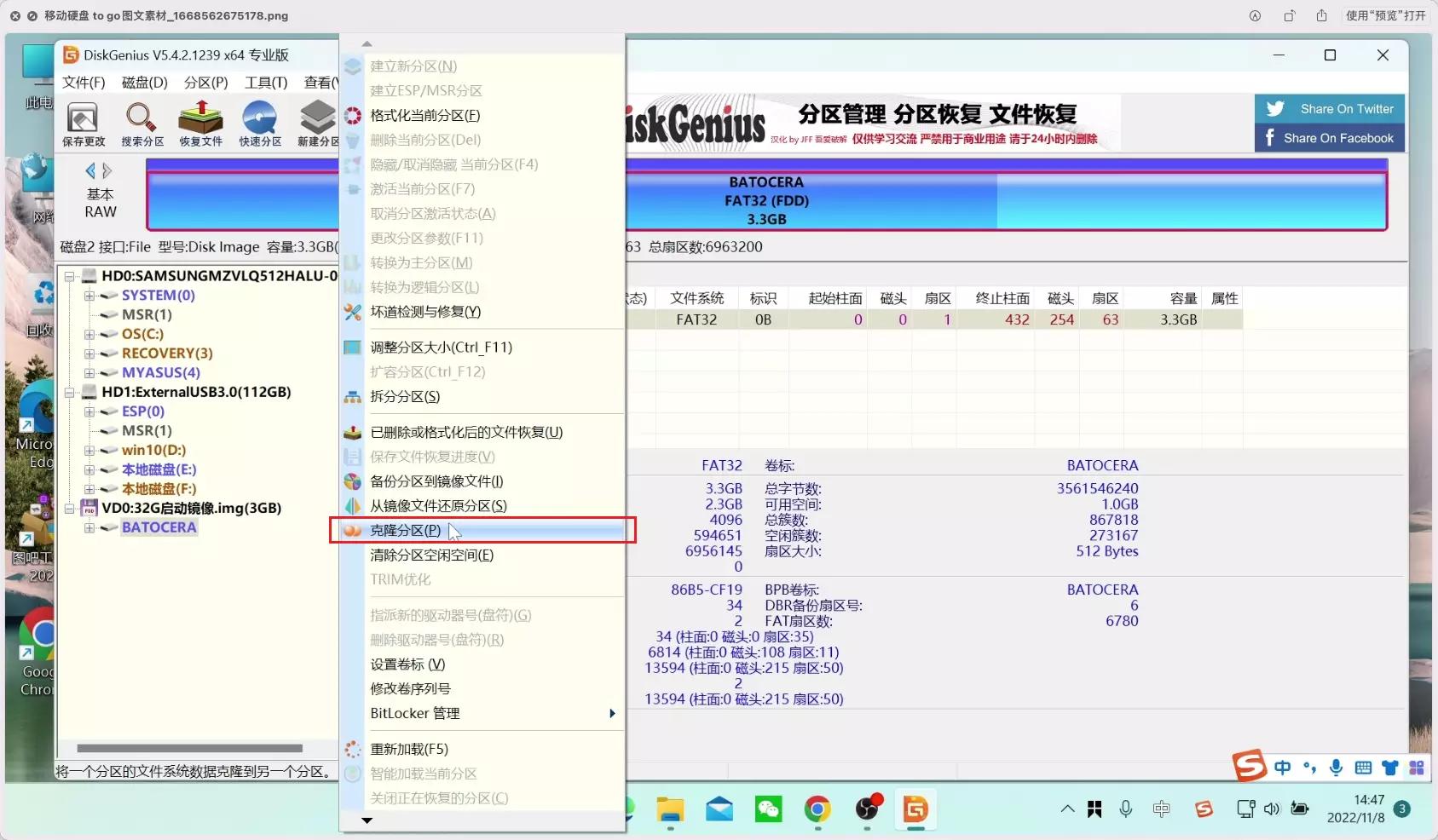Open the 恢复文件 (File Recovery) tool
The width and height of the screenshot is (1438, 840).
coord(200,122)
